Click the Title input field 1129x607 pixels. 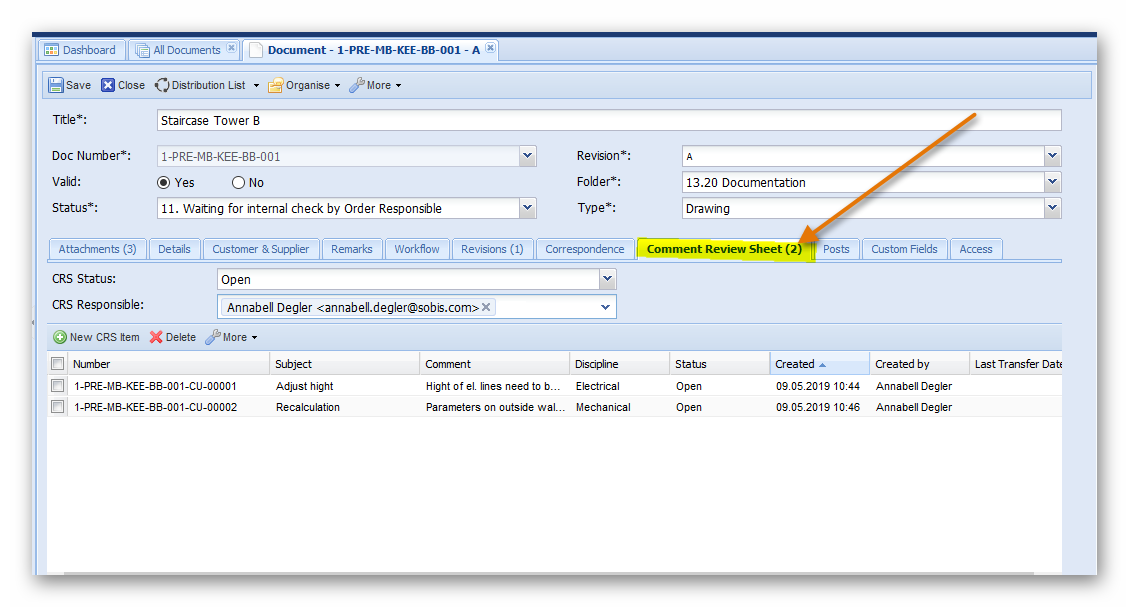pos(608,121)
